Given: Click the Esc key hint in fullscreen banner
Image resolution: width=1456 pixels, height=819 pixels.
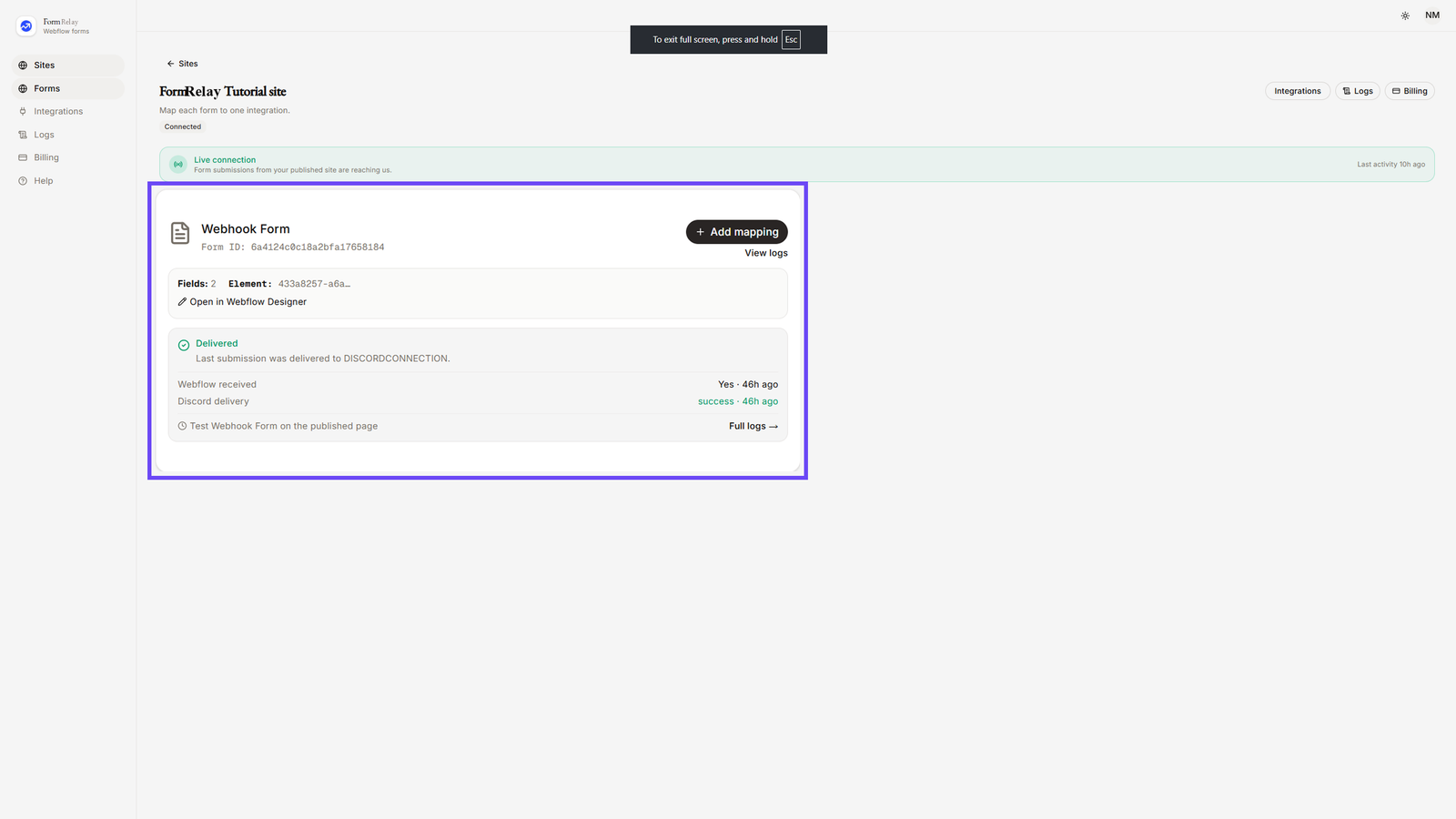Looking at the screenshot, I should click(x=792, y=40).
